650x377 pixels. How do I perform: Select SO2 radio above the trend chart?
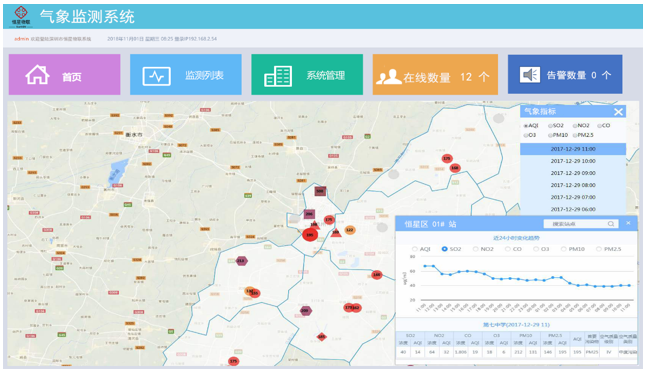pyautogui.click(x=444, y=249)
